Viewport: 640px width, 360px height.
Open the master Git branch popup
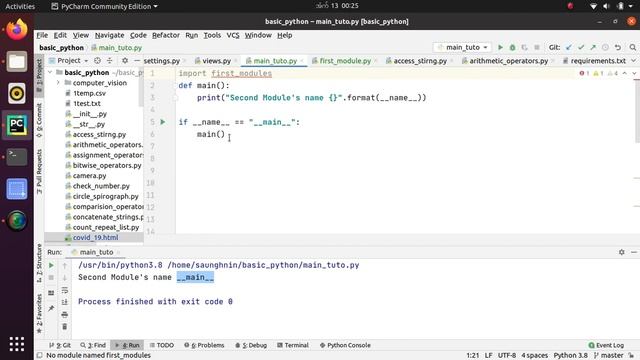pyautogui.click(x=608, y=356)
